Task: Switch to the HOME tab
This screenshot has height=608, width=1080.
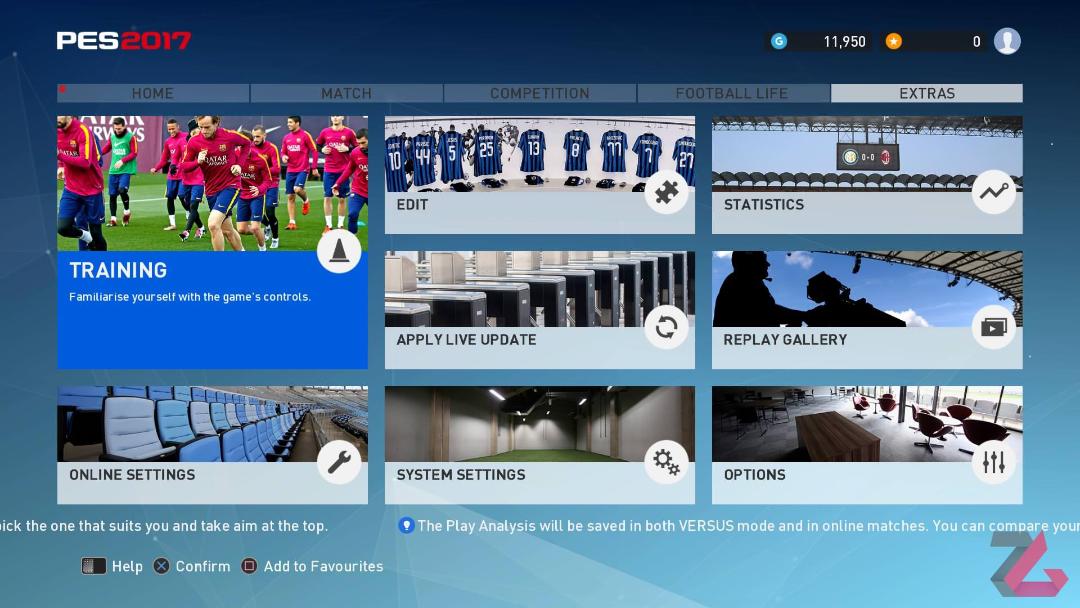Action: tap(153, 93)
